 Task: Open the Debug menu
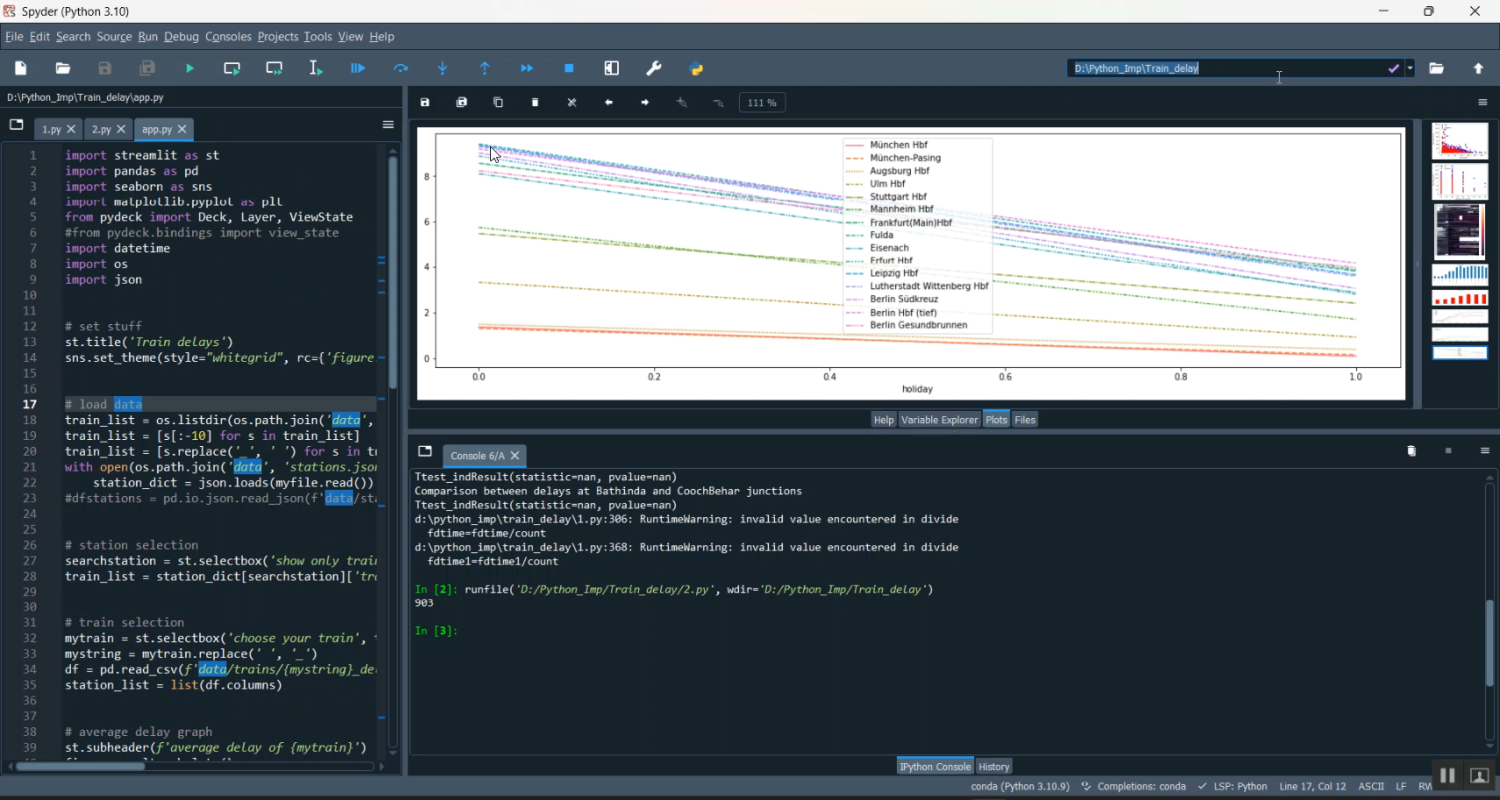tap(181, 37)
